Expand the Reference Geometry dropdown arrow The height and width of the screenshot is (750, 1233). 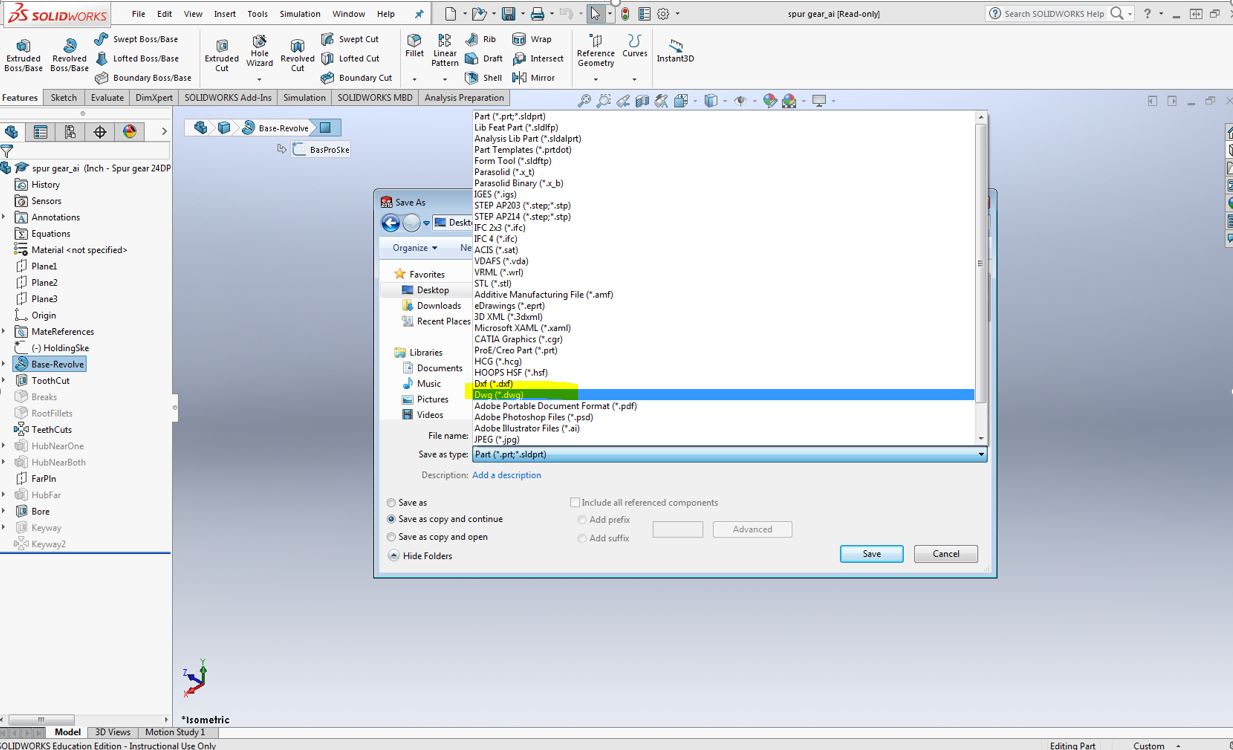[596, 79]
